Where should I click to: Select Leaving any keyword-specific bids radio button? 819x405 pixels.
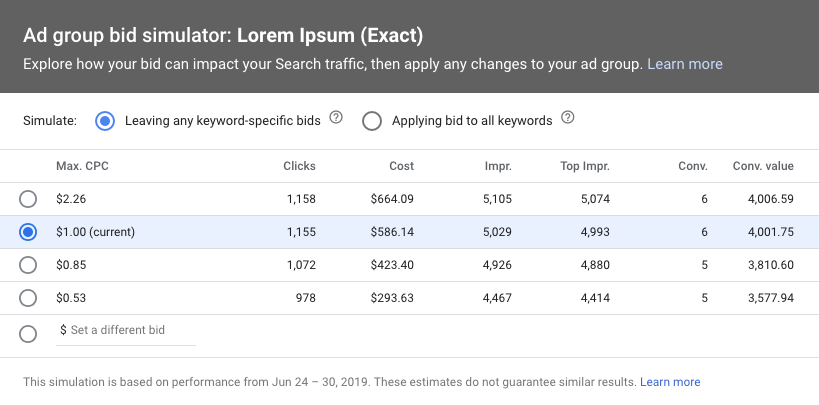click(105, 121)
